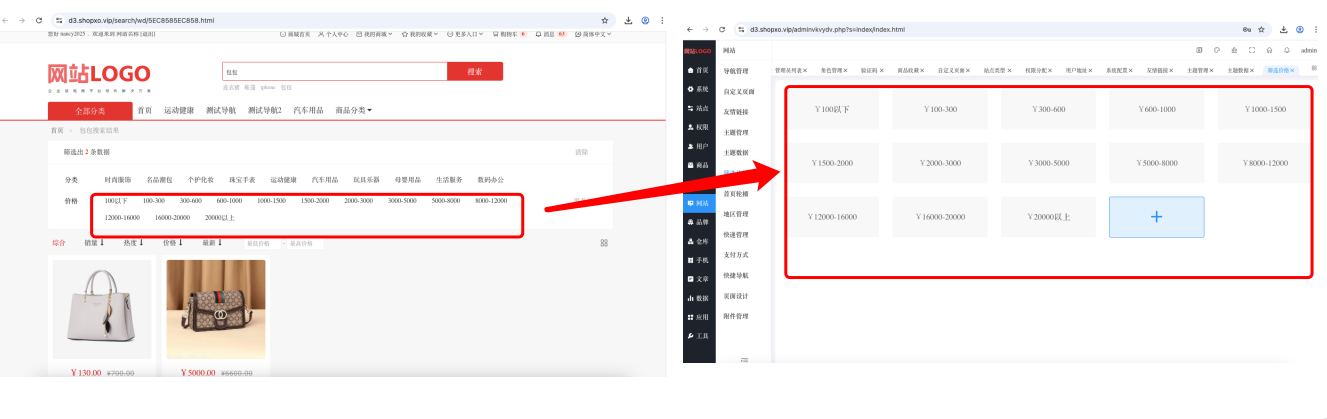The image size is (1327, 419).
Task: Open 测试导航2 in shop navigation bar
Action: click(x=265, y=110)
